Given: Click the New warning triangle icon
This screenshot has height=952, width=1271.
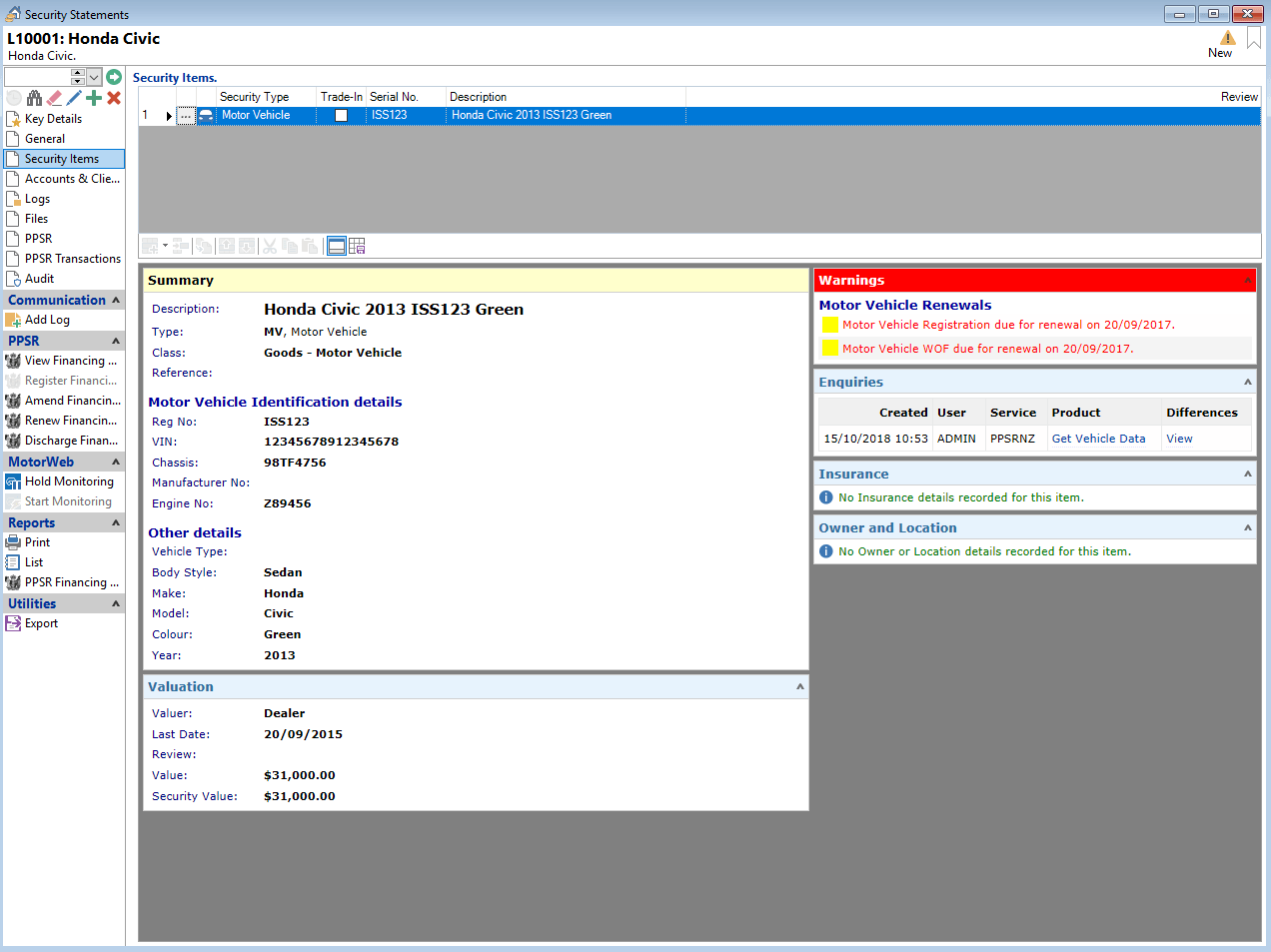Looking at the screenshot, I should pyautogui.click(x=1228, y=38).
